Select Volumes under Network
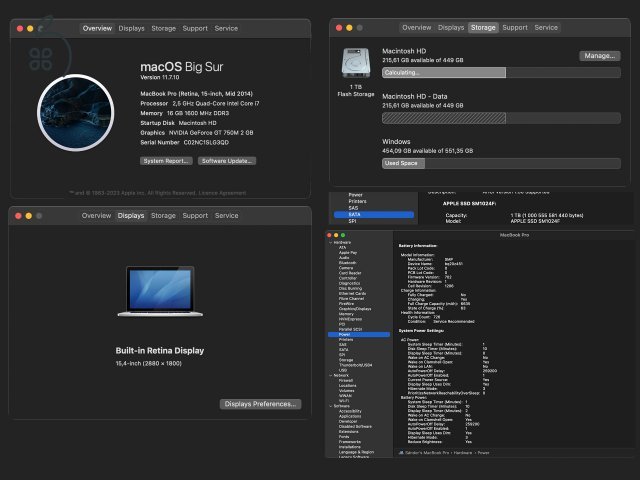Viewport: 640px width, 480px height. pos(347,391)
